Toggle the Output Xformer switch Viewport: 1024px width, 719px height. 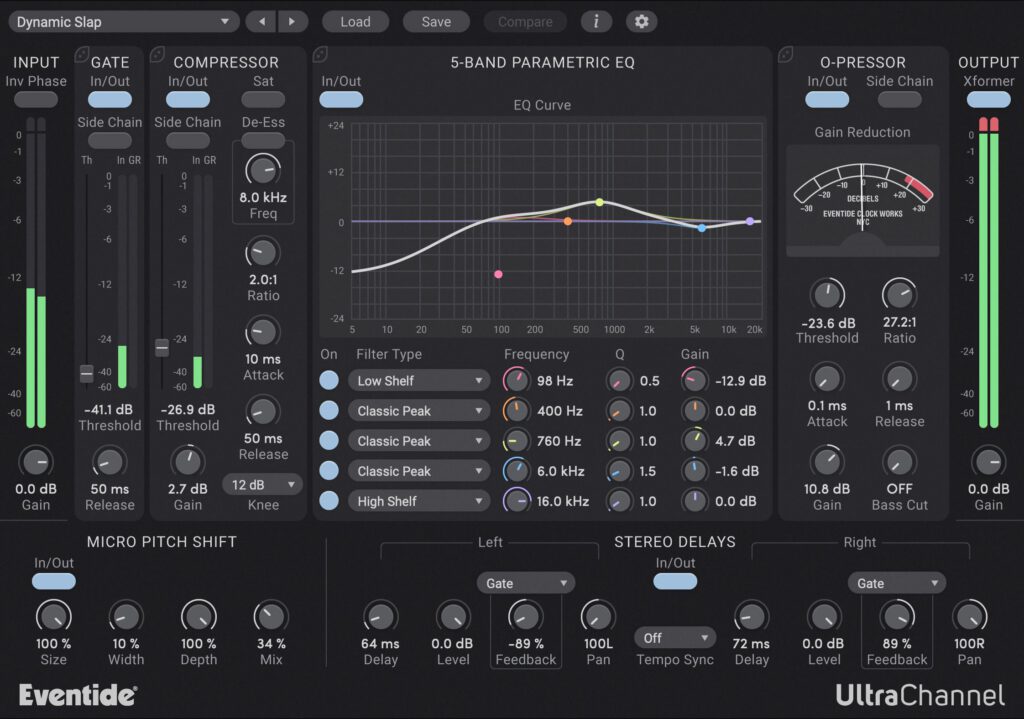coord(988,99)
